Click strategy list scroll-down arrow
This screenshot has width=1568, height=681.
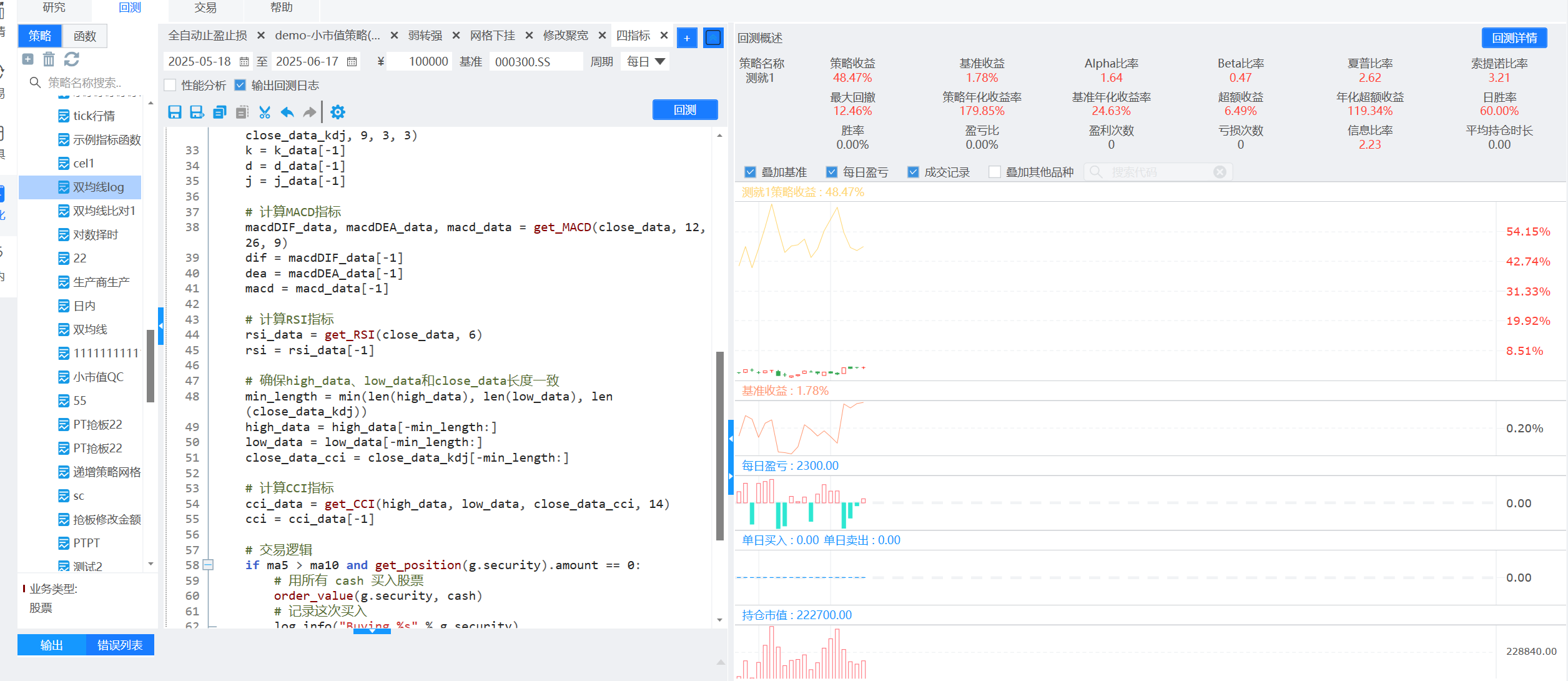150,564
